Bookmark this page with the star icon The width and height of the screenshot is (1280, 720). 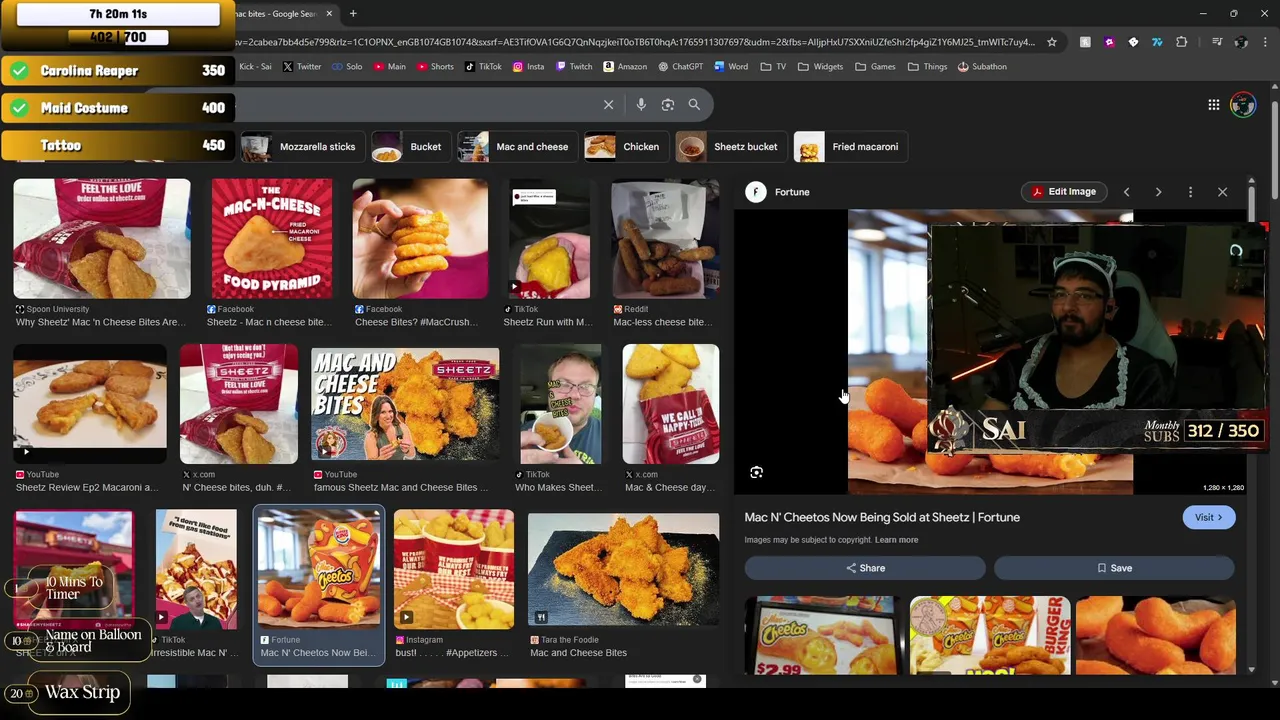[1052, 42]
